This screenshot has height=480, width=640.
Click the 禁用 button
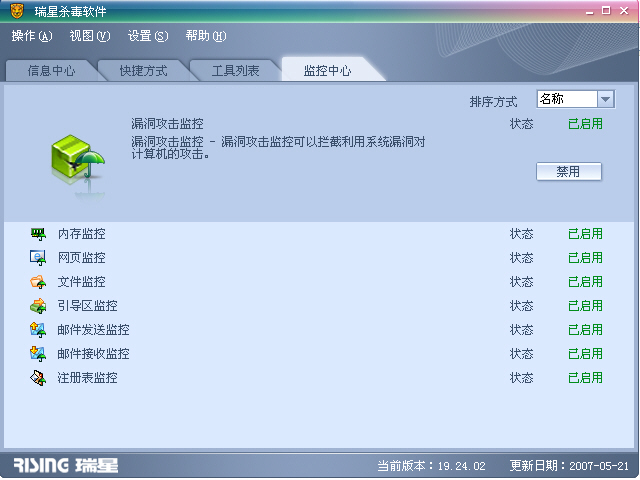pyautogui.click(x=569, y=171)
